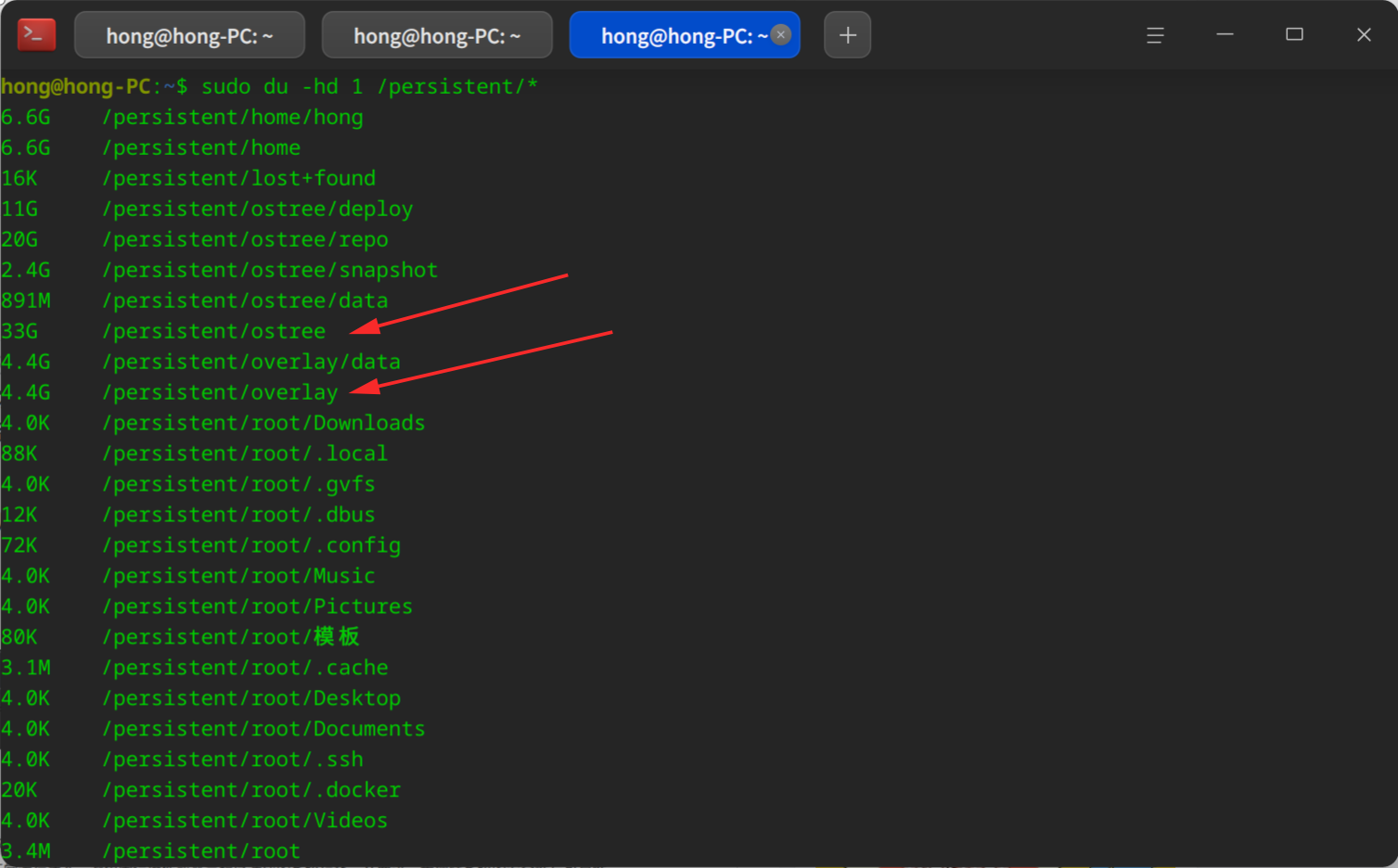Click the /persistent/root/Music path
The height and width of the screenshot is (868, 1398).
pyautogui.click(x=238, y=576)
